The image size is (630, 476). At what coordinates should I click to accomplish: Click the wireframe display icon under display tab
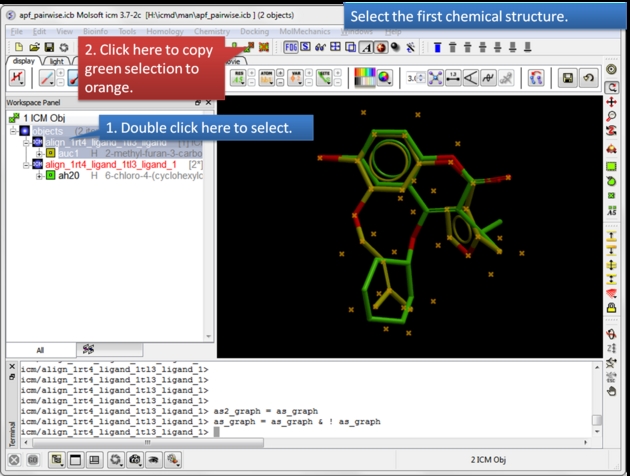coord(19,78)
